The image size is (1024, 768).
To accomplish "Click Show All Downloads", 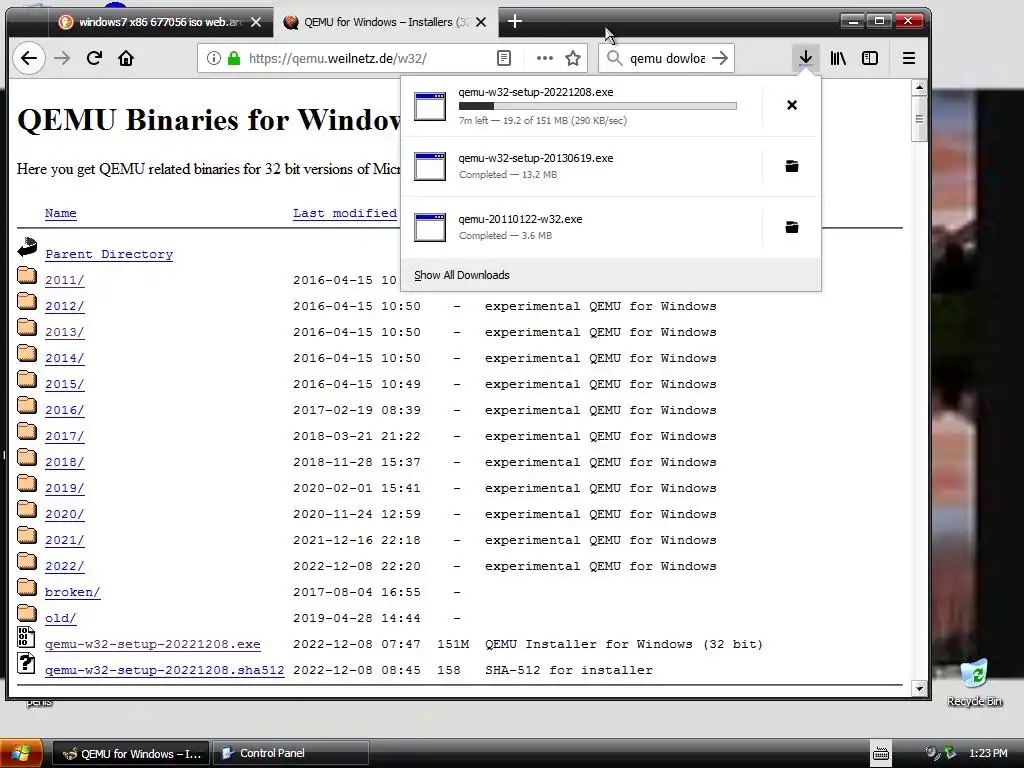I will 462,275.
